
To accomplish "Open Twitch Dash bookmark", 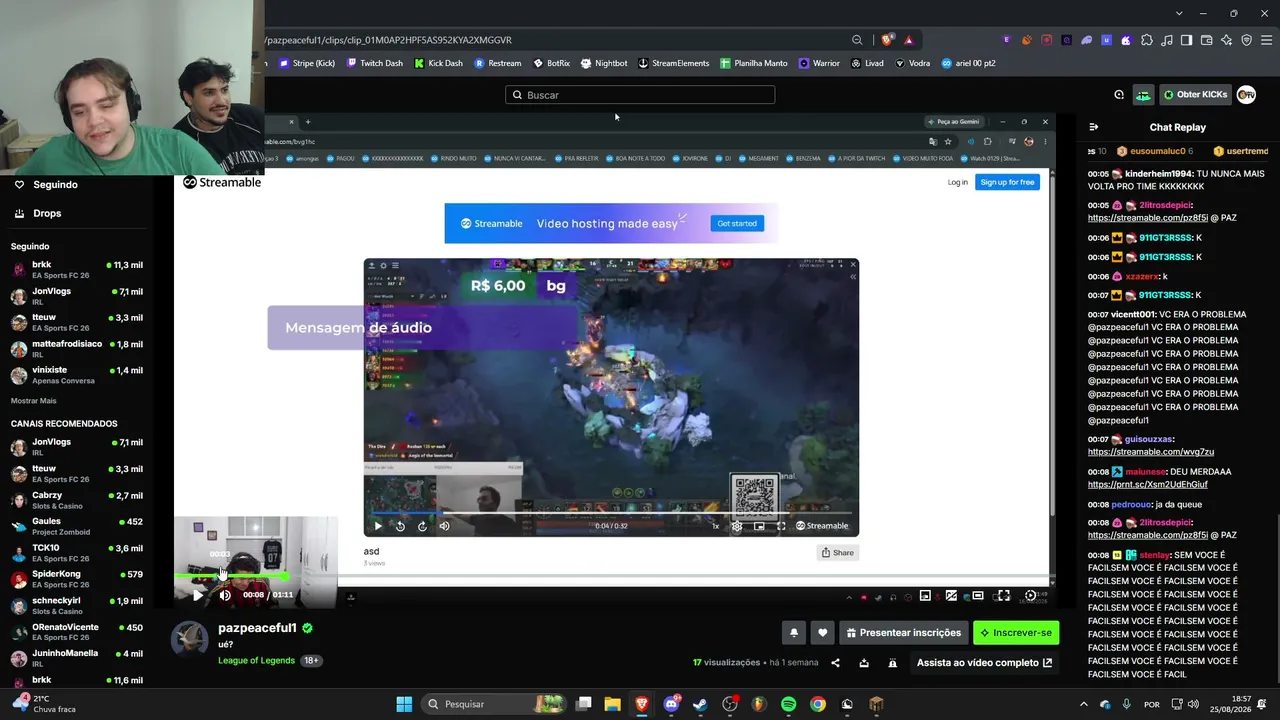I will pos(375,63).
